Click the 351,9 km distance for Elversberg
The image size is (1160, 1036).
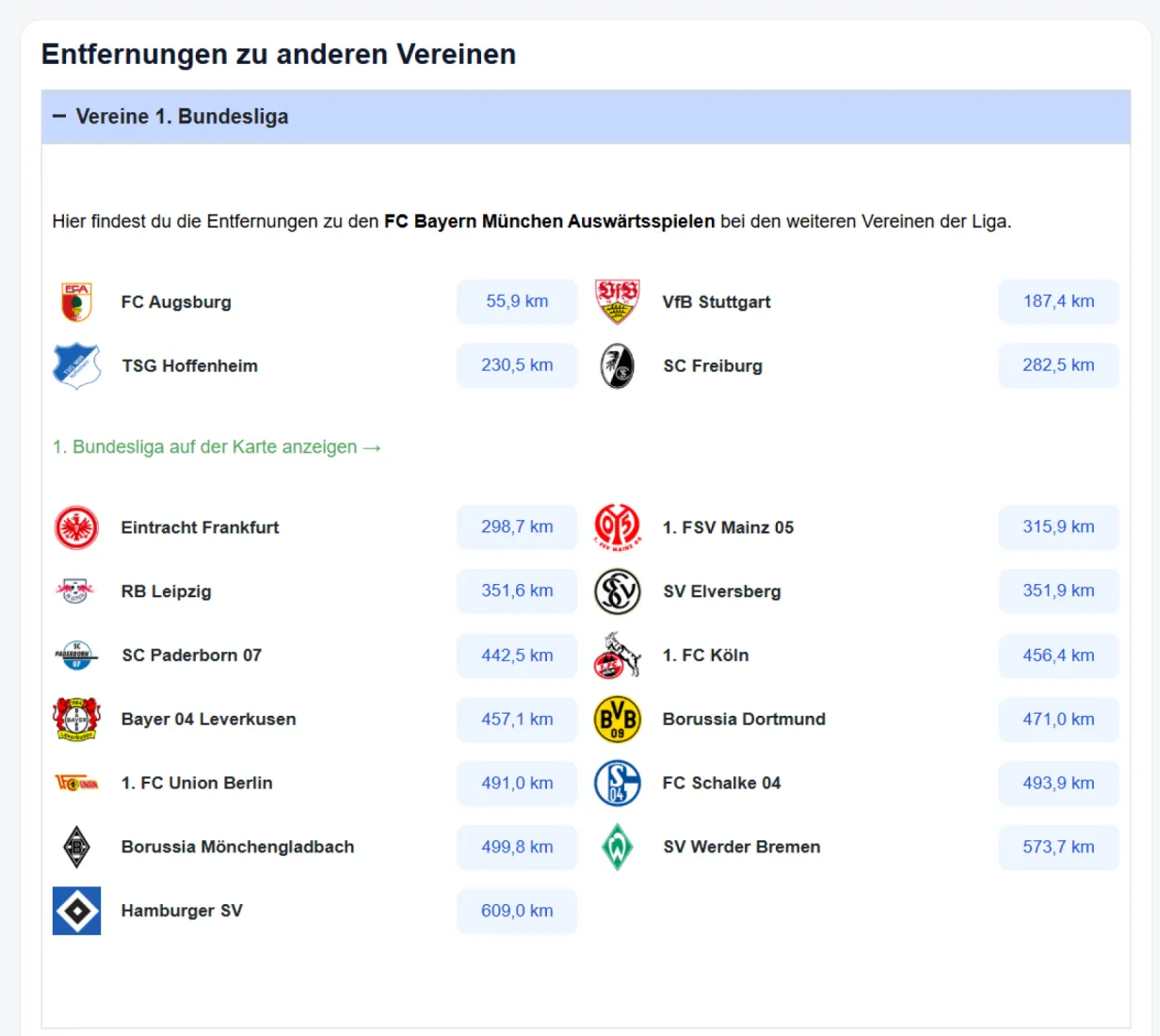(x=1058, y=591)
